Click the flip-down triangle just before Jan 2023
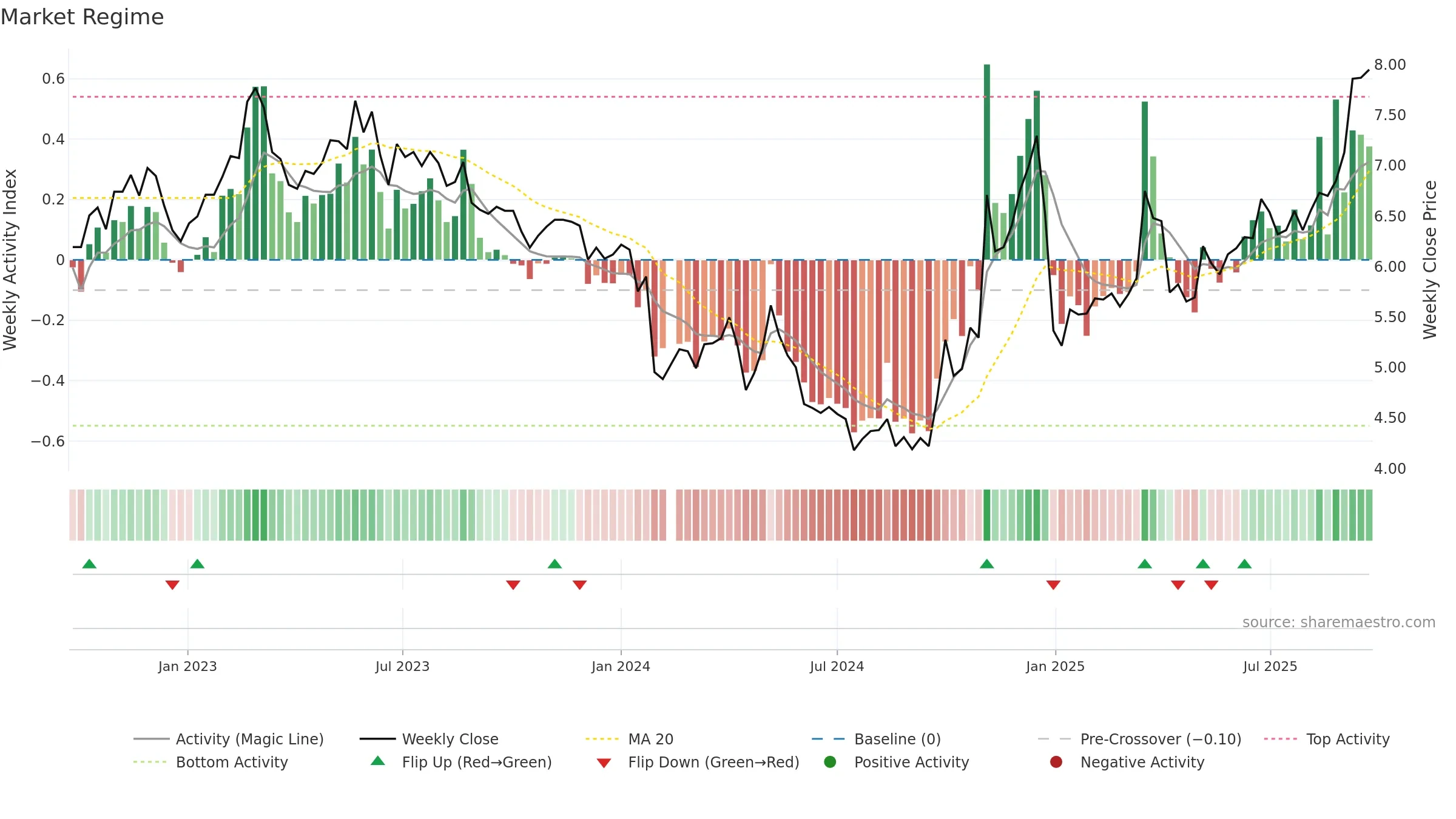Screen dimensions: 1456x819 [x=172, y=585]
